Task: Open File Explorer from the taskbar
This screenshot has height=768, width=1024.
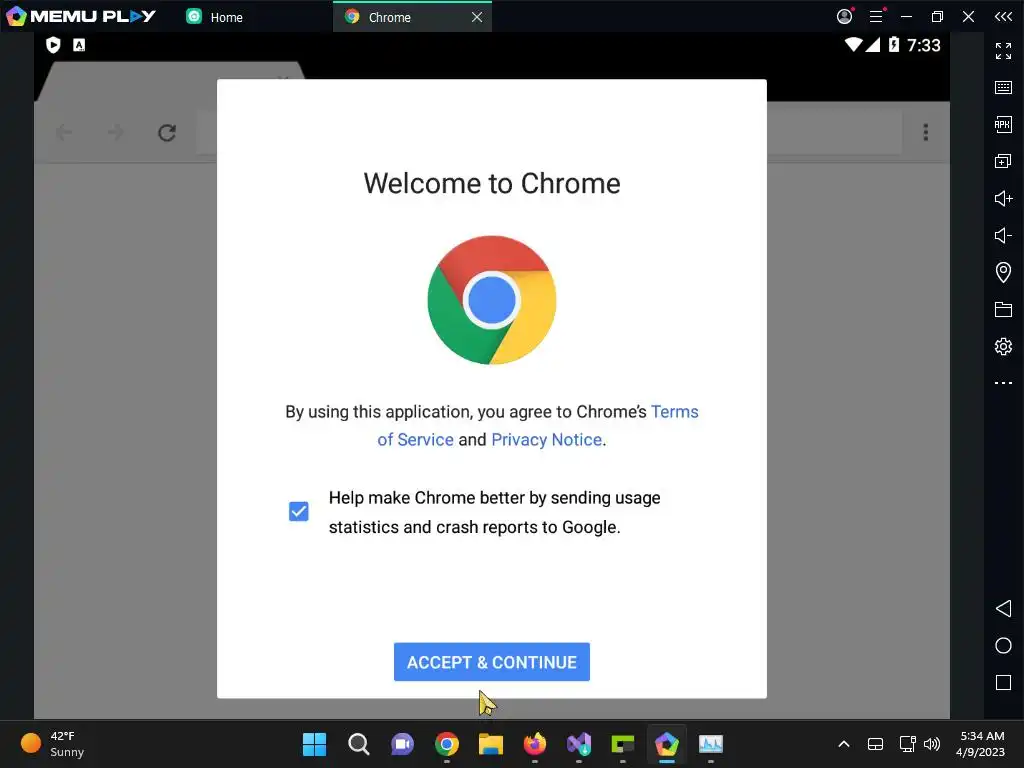Action: pos(490,744)
